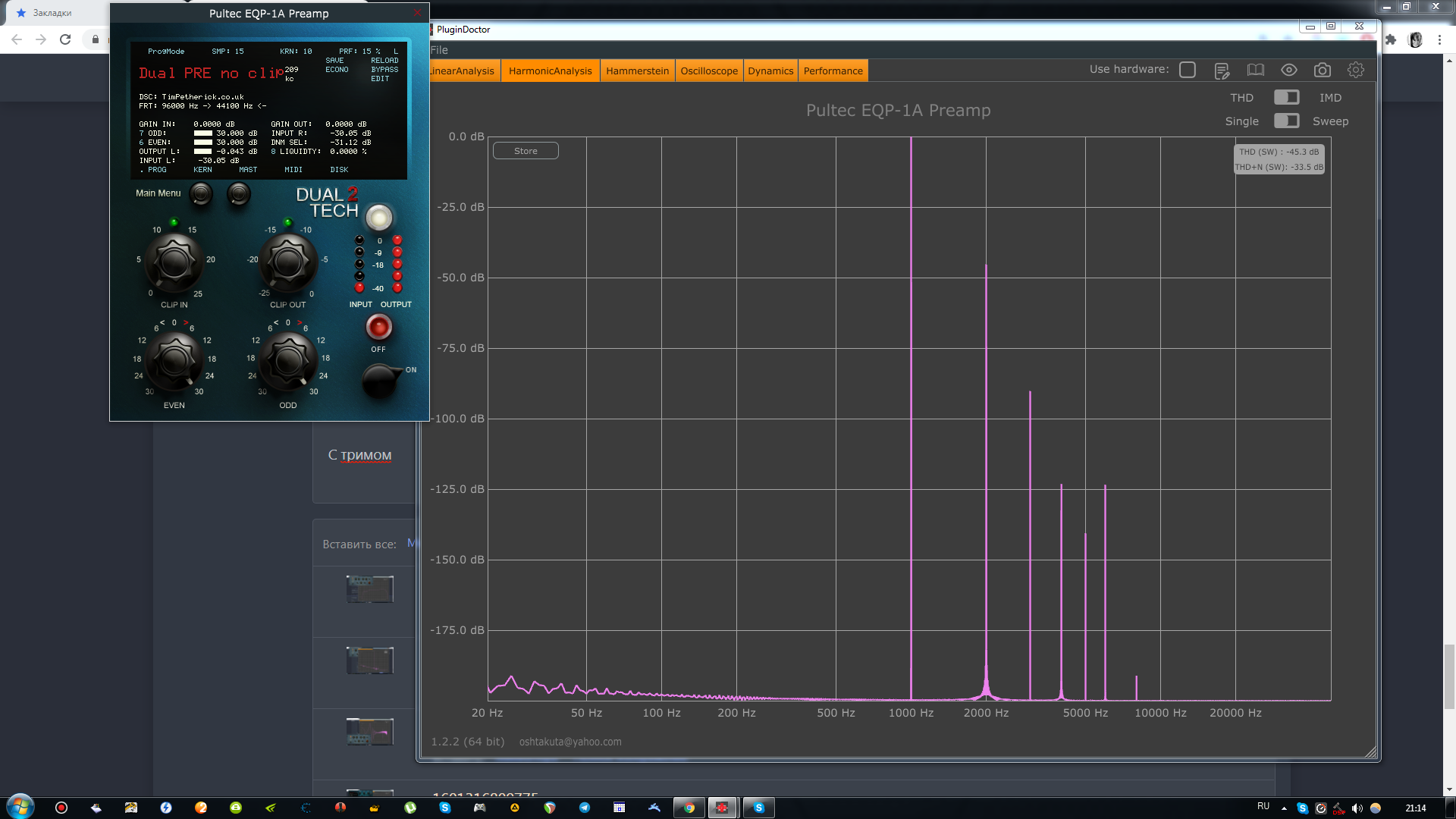This screenshot has height=819, width=1456.
Task: Open the Performance tab
Action: point(833,71)
